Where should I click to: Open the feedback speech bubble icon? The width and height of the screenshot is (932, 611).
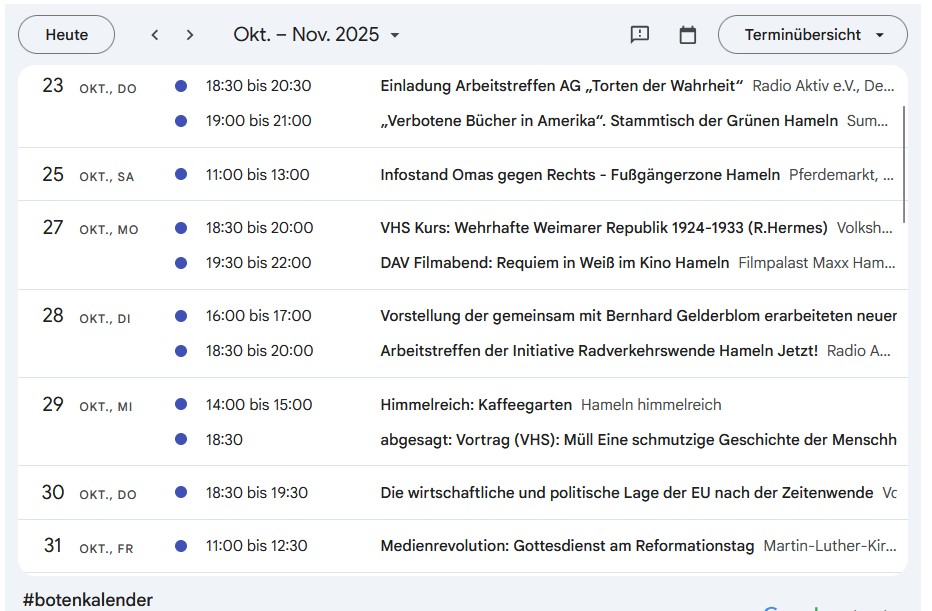point(640,35)
